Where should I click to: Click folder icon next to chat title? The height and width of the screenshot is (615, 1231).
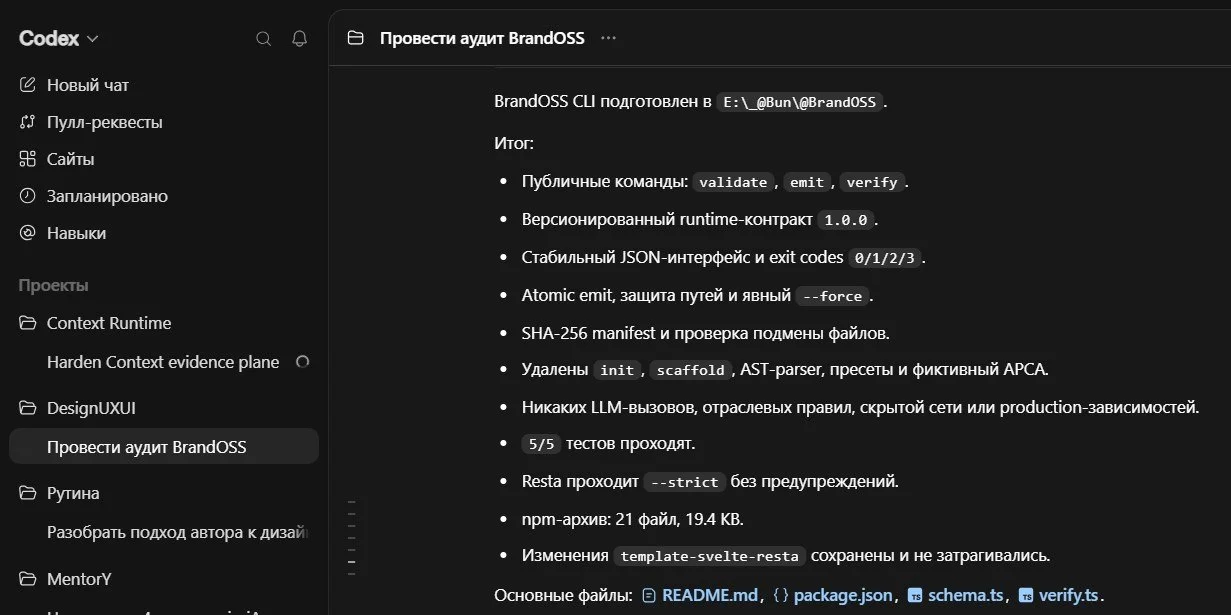[355, 39]
